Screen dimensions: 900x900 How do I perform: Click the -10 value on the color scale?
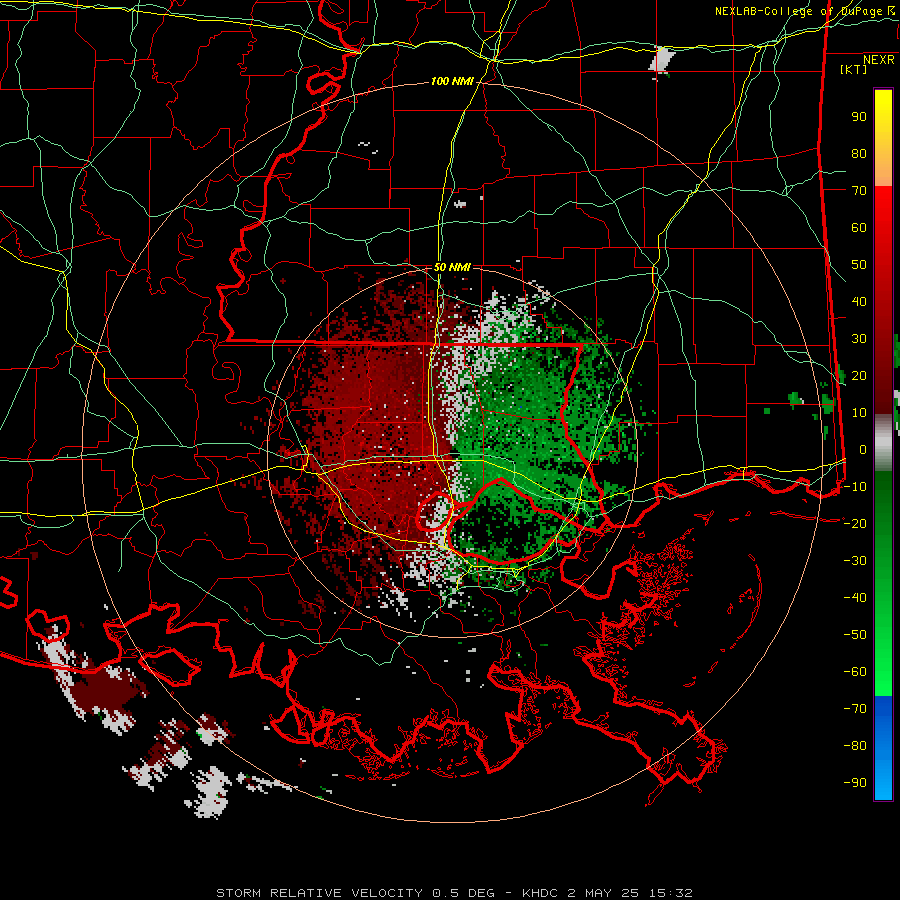pos(855,487)
